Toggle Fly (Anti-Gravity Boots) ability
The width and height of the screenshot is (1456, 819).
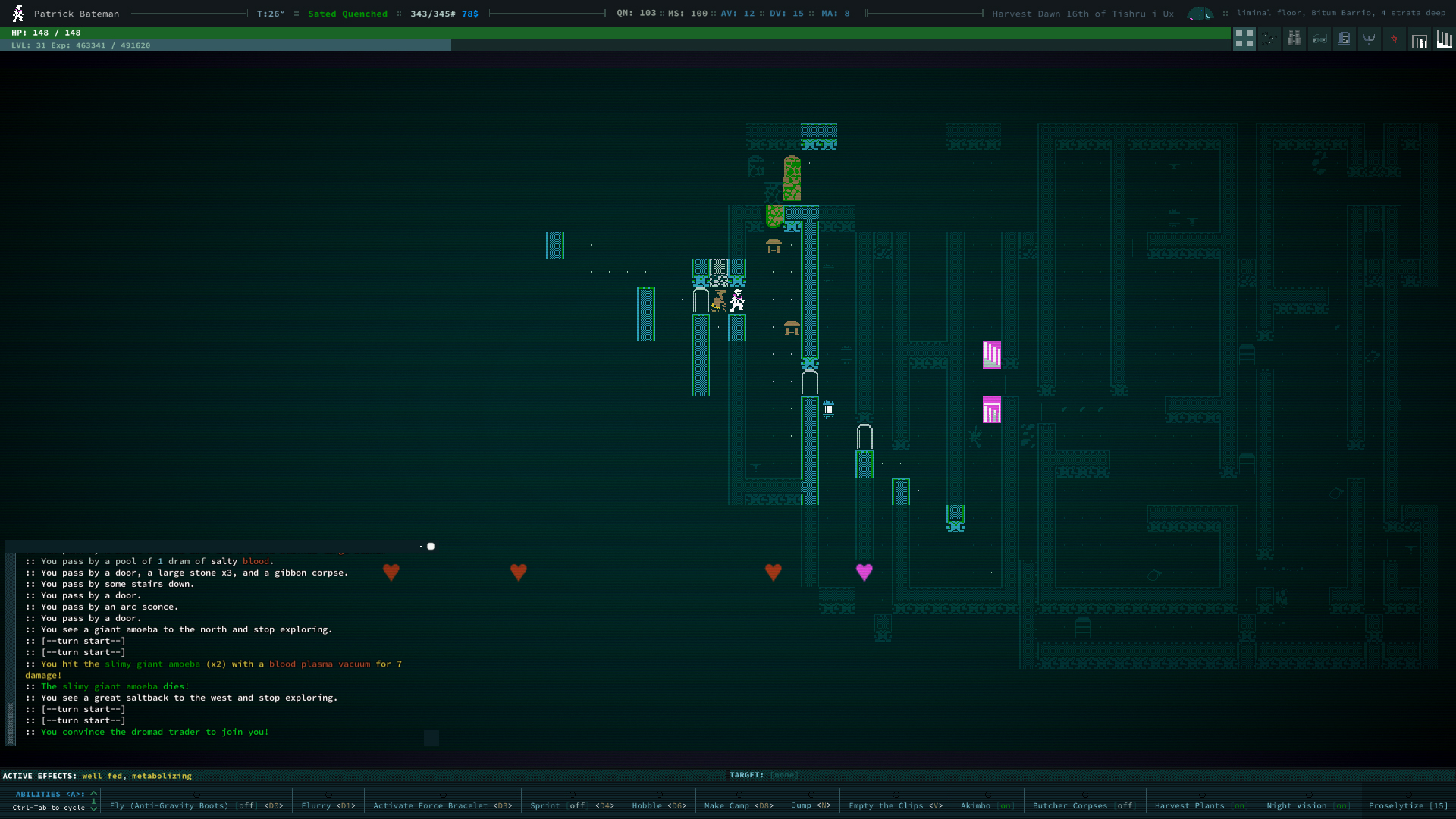point(196,805)
